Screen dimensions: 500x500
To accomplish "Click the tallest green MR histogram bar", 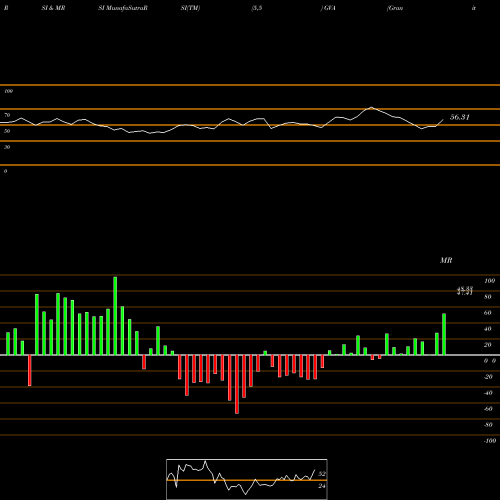I will (x=115, y=316).
